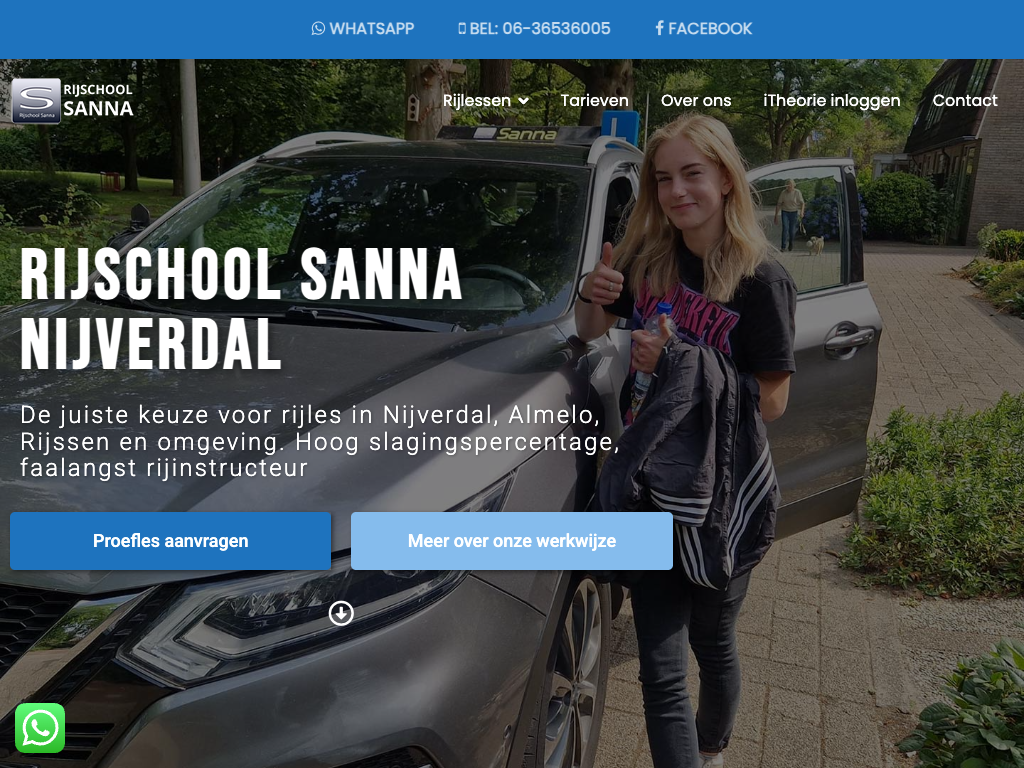Viewport: 1024px width, 768px height.
Task: Open the Rijschool Sanna logo home link
Action: tap(72, 101)
